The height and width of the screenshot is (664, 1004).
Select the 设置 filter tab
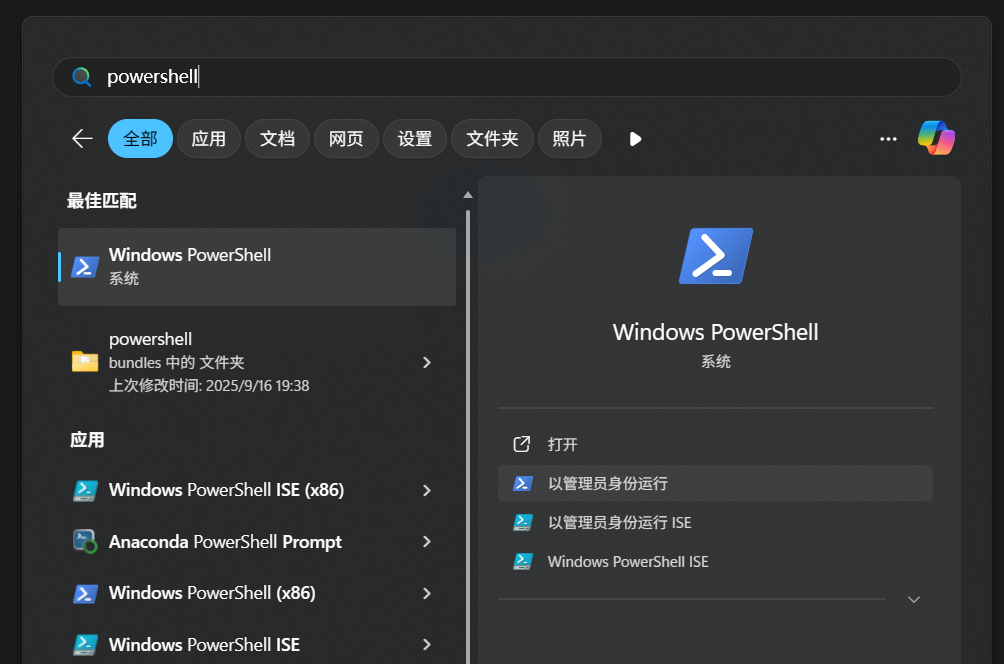click(414, 139)
